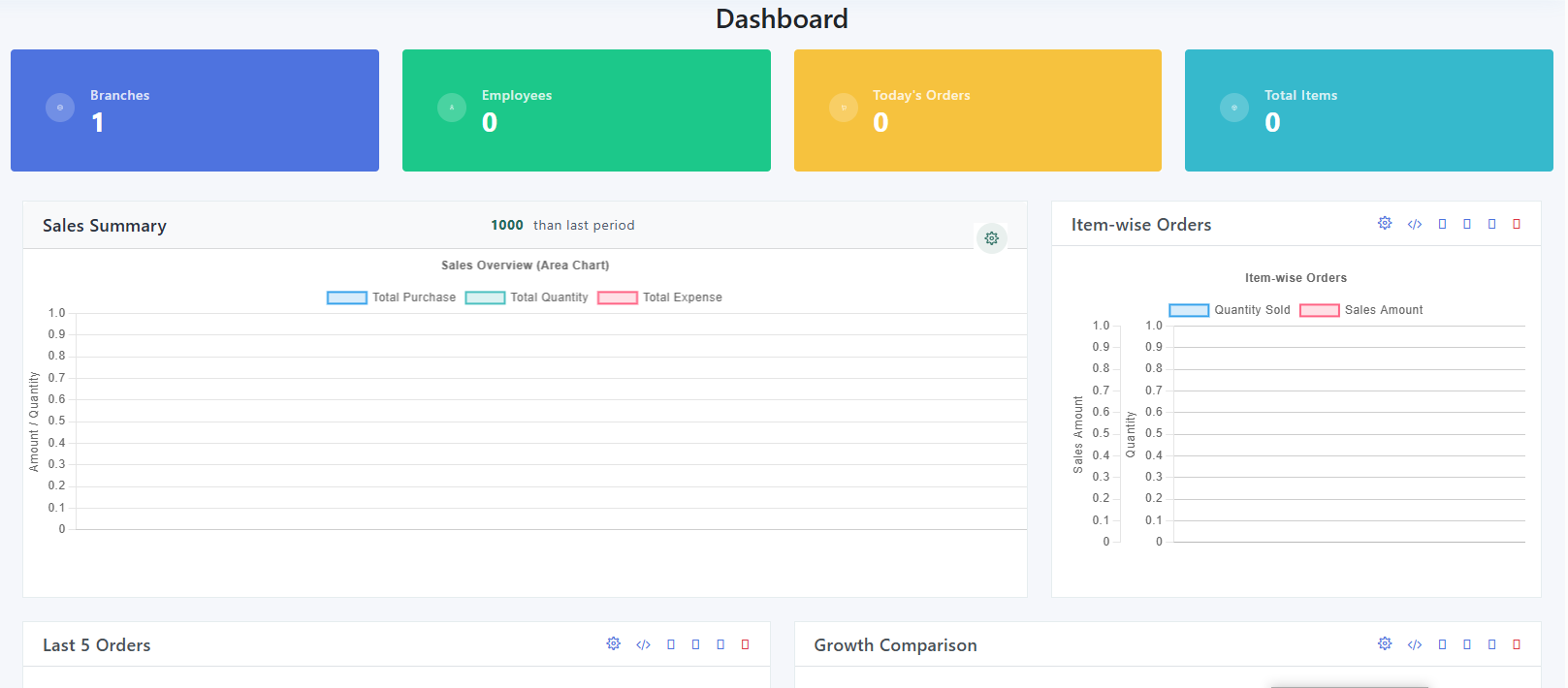
Task: Click red square icon in Item-wise Orders header
Action: 1517,224
